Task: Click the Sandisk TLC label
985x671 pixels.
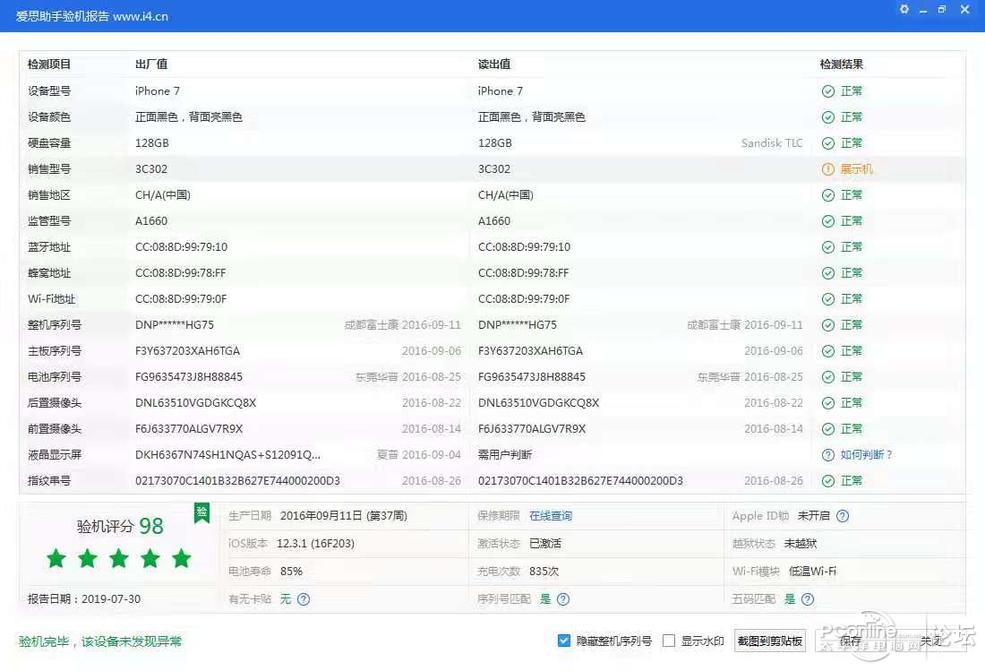Action: point(772,143)
